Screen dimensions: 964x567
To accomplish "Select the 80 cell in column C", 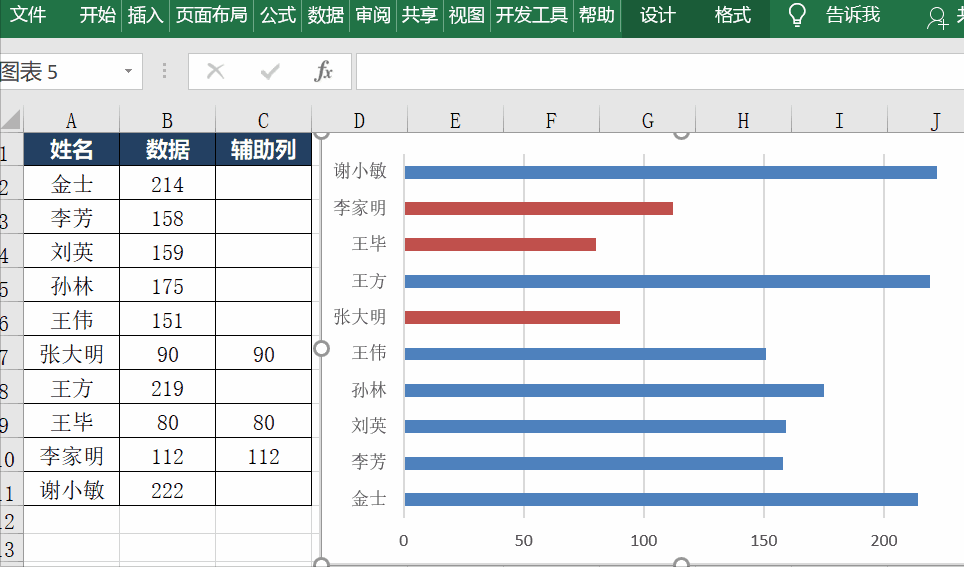I will coord(263,421).
